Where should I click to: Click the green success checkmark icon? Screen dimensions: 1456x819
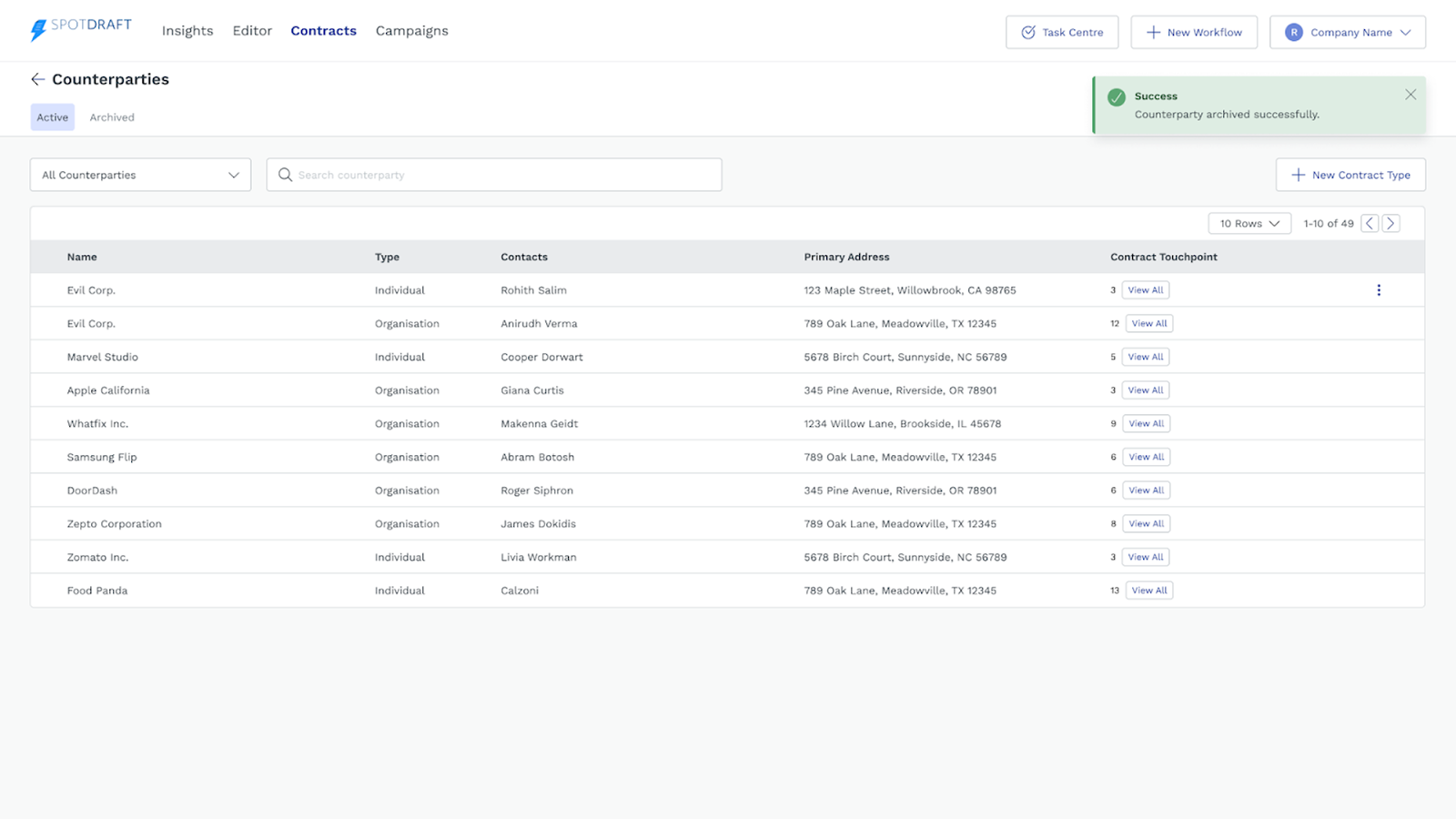click(1117, 97)
